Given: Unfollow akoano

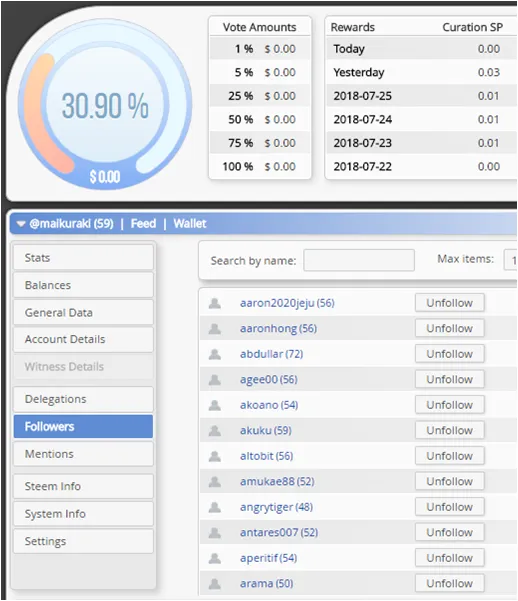Looking at the screenshot, I should coord(449,405).
